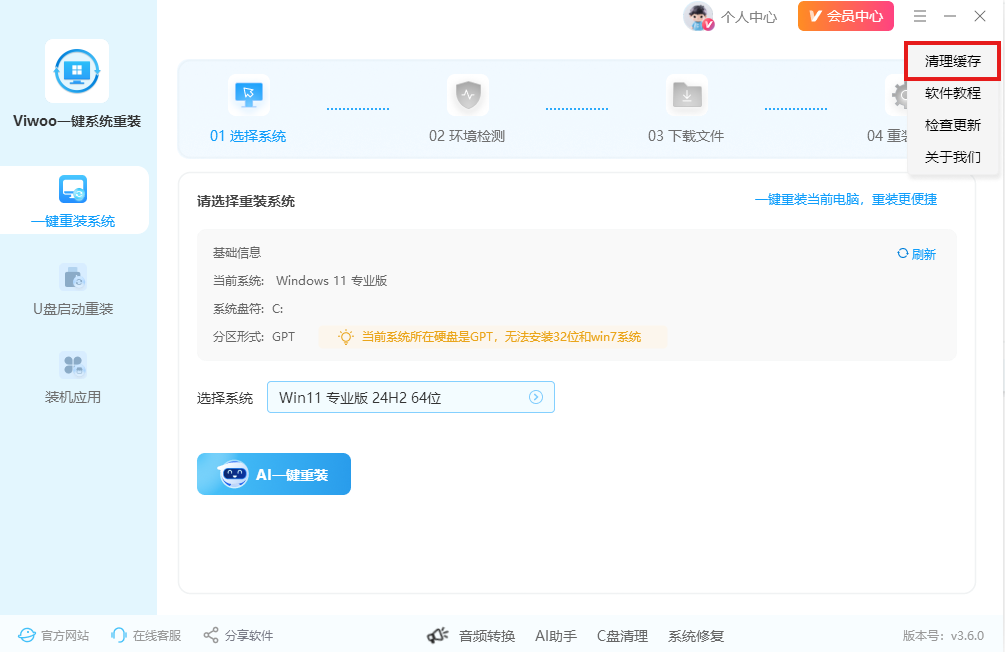Click the 请选择重装系统 heading
The width and height of the screenshot is (1005, 652).
(246, 201)
